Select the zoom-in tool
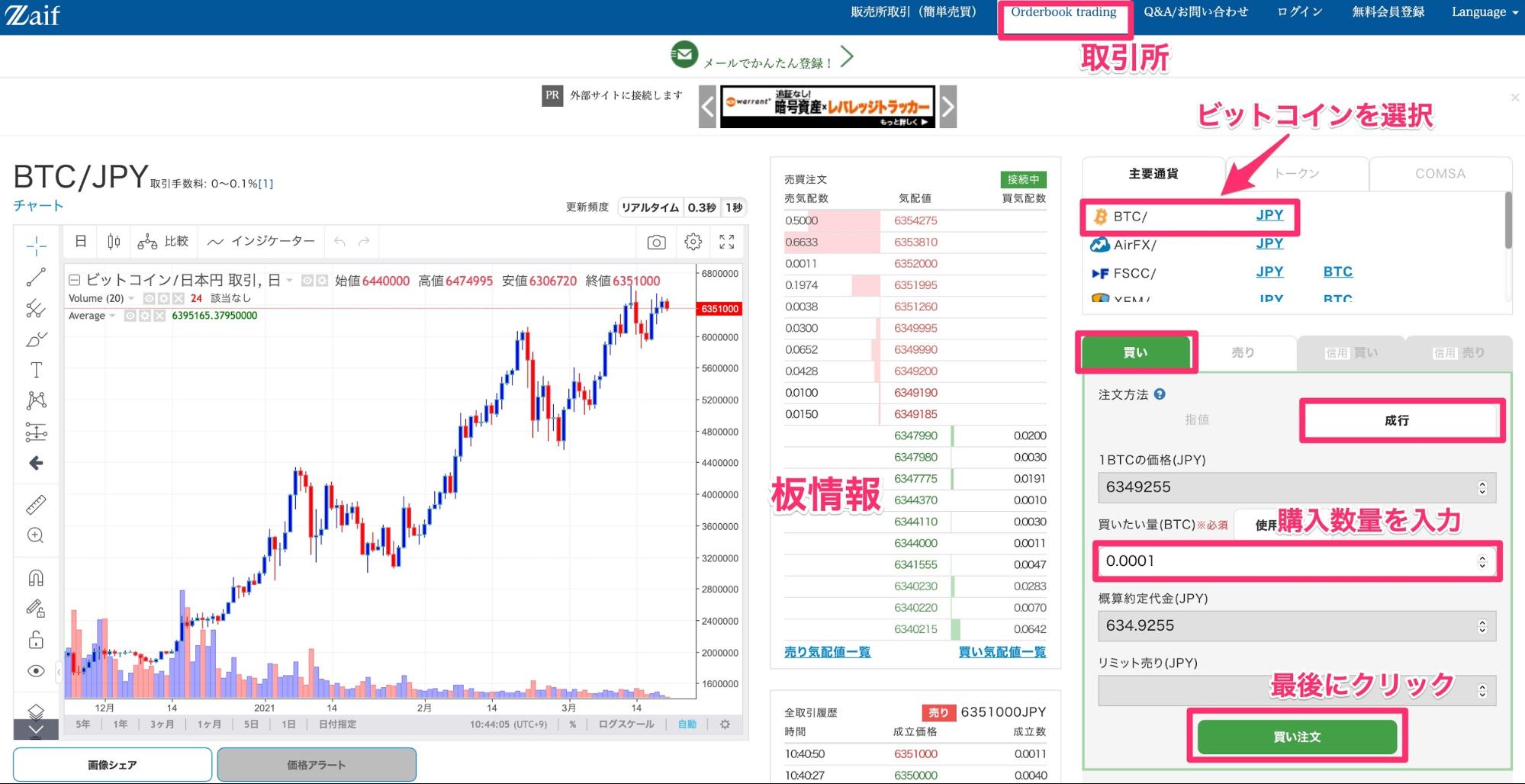 click(35, 535)
